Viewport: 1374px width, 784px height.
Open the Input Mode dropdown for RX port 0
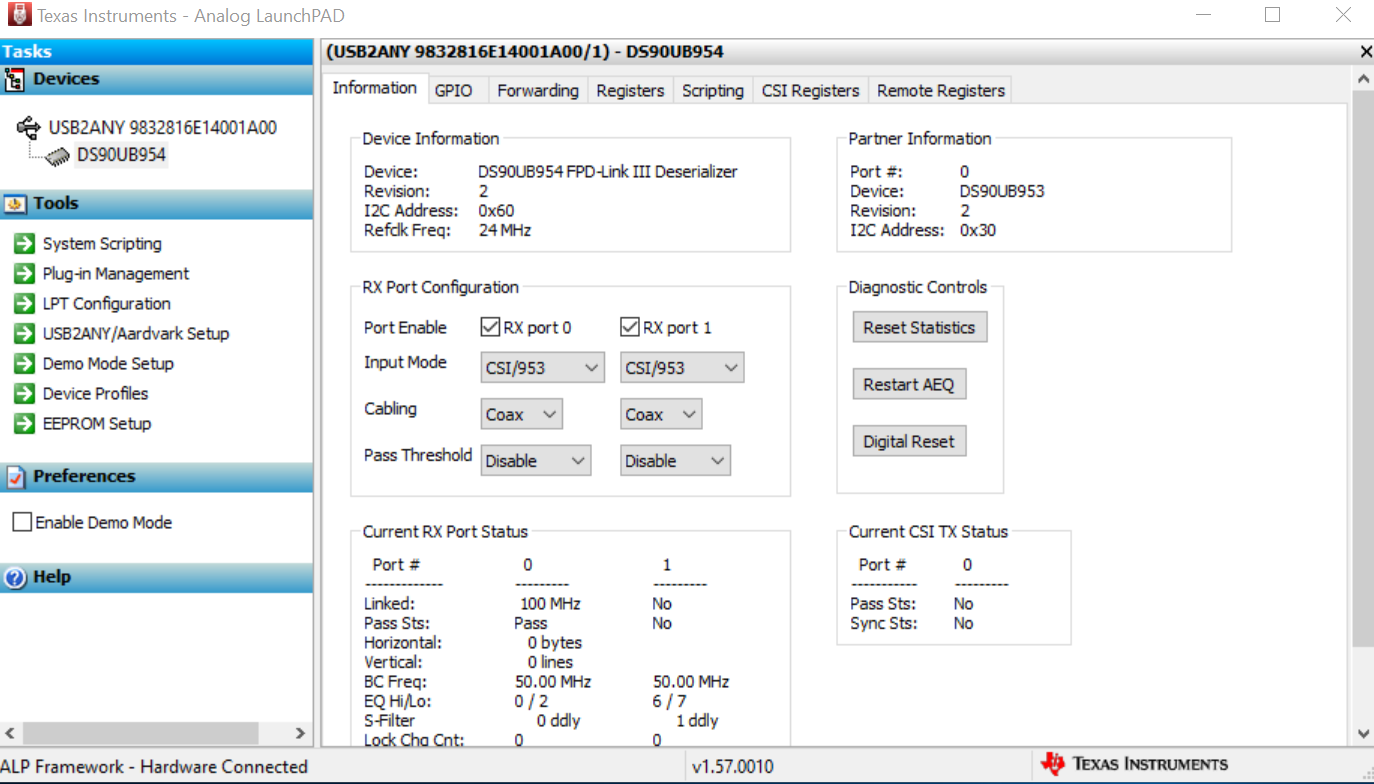click(x=542, y=368)
